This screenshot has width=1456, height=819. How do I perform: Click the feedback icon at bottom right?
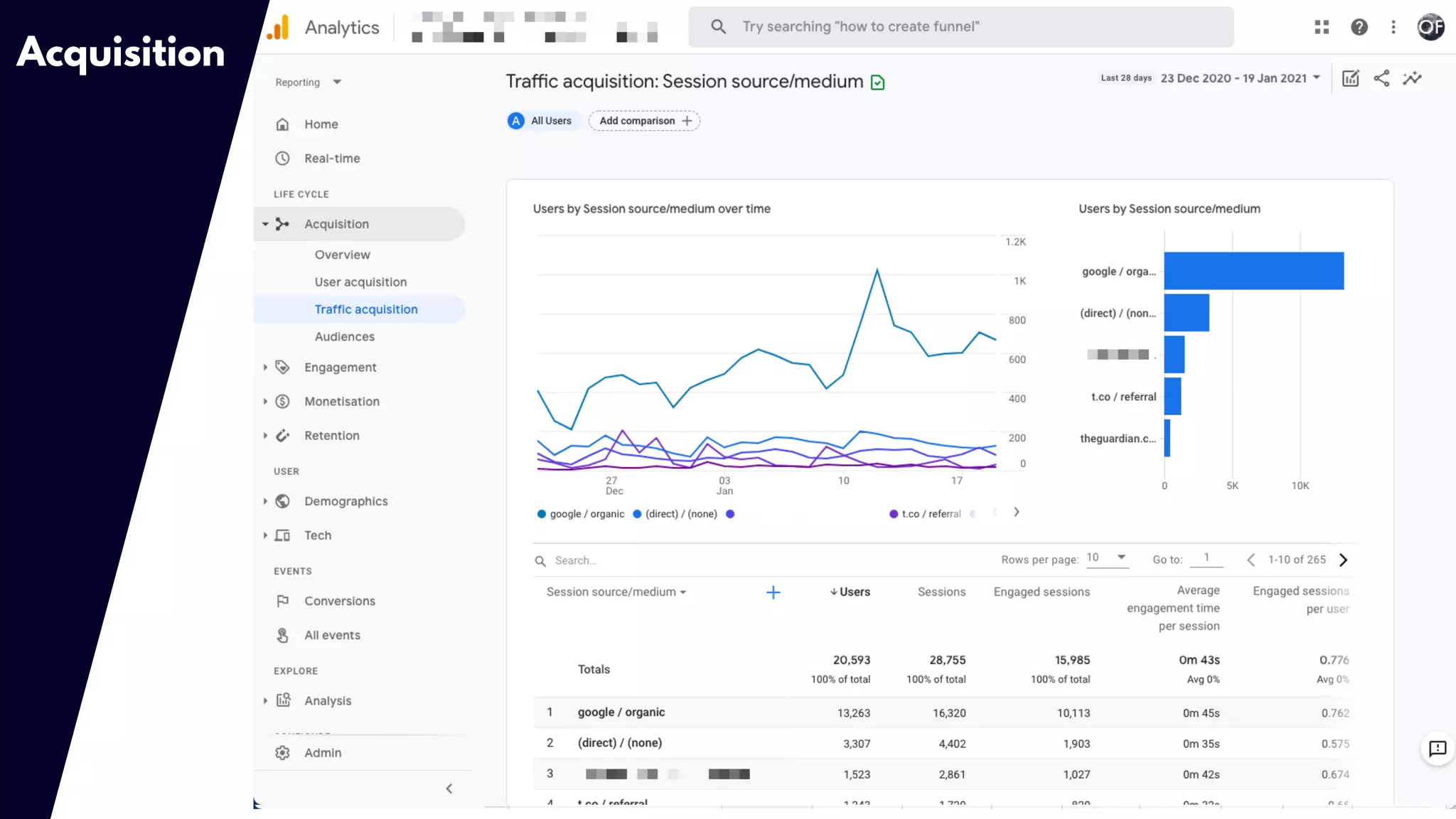1437,749
